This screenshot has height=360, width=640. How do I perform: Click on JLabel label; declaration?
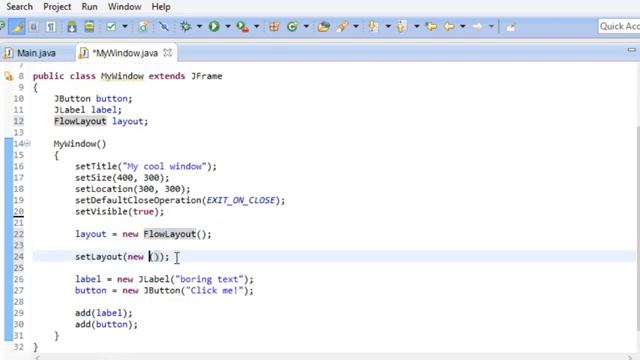click(x=88, y=110)
